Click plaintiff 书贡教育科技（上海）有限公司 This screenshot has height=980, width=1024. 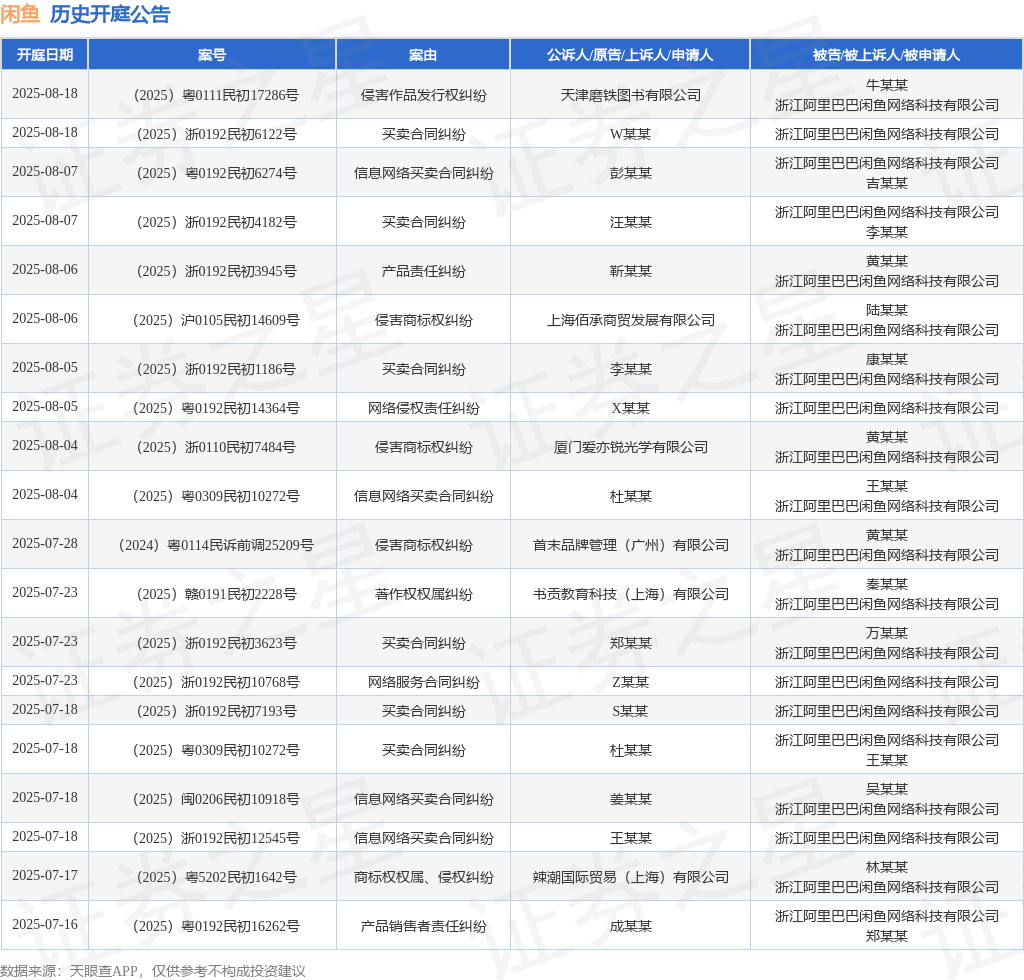pyautogui.click(x=630, y=595)
